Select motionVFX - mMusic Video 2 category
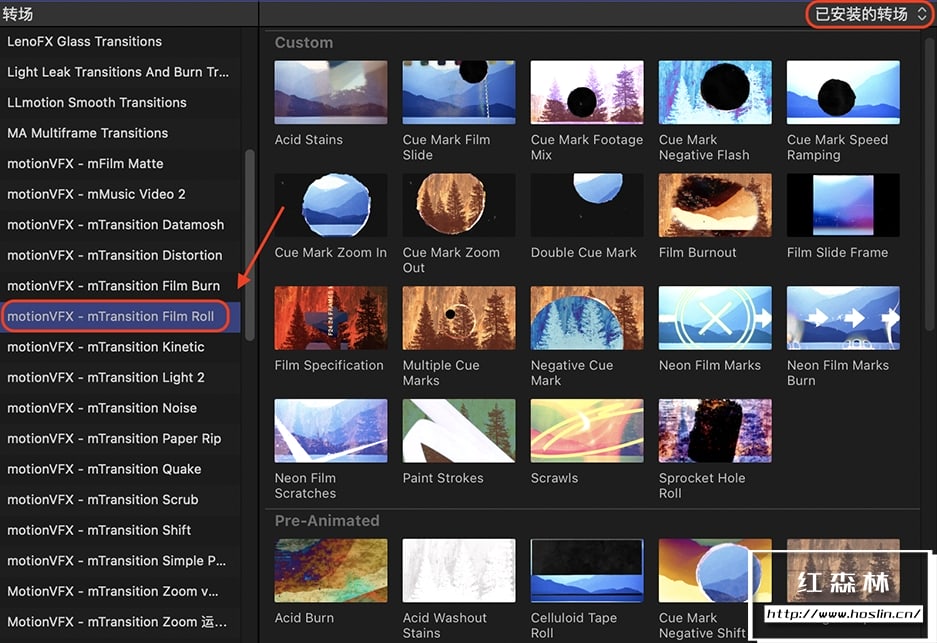 click(x=120, y=194)
